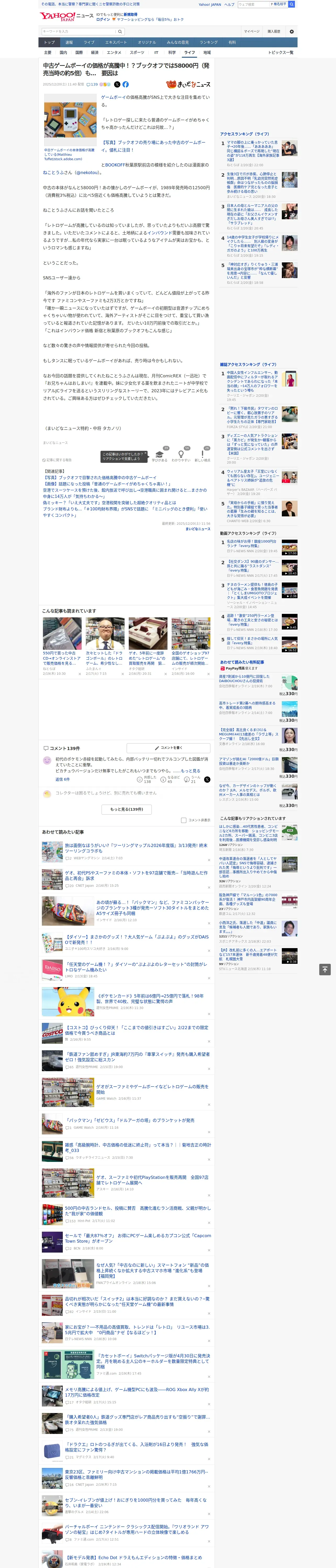Open related link about 偽ミッキー
336x1568 pixels.
[109, 502]
